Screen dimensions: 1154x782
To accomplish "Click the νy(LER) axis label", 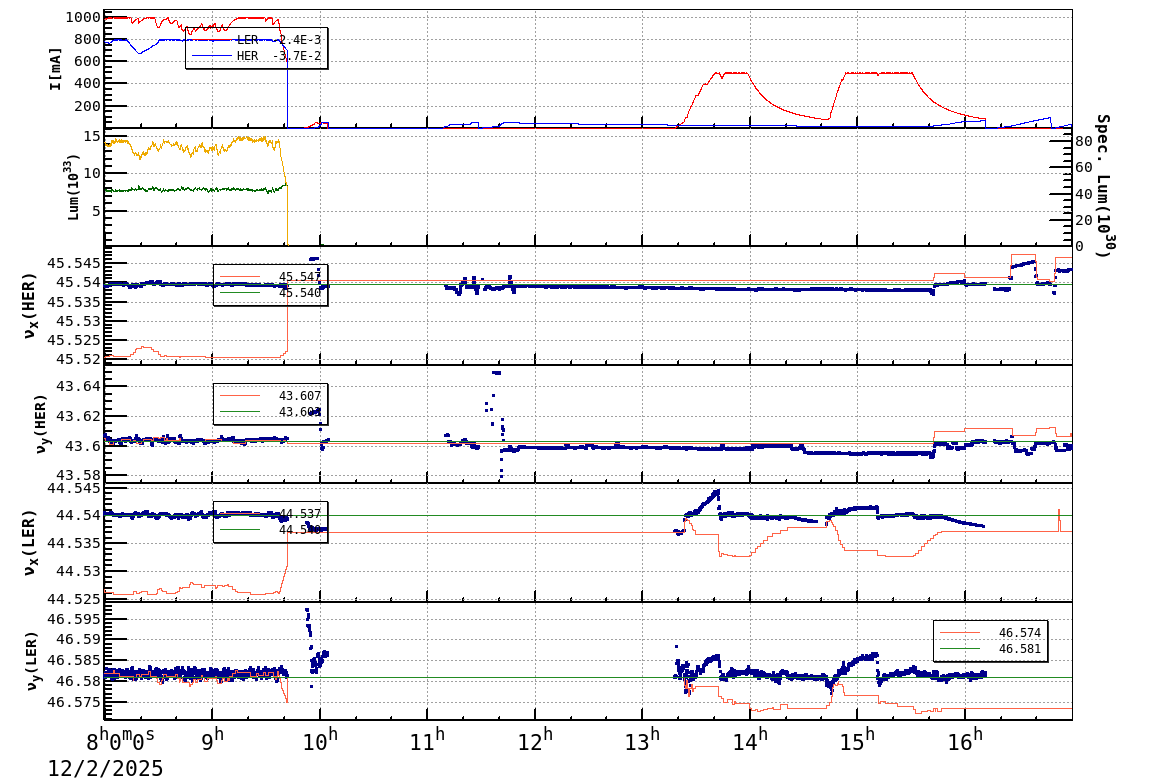I will (30, 661).
